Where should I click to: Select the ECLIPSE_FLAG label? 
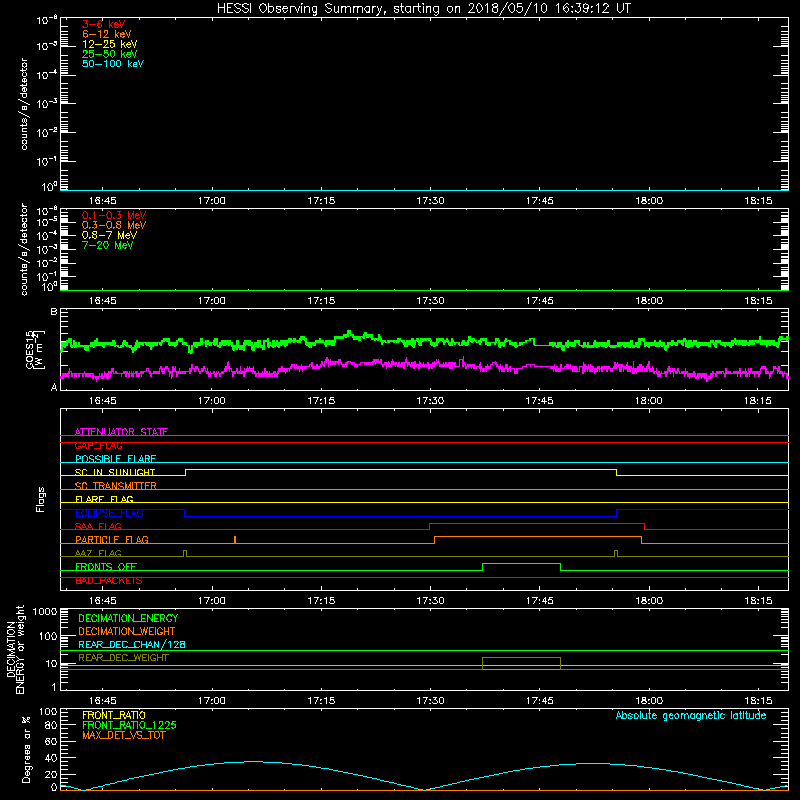pos(109,513)
